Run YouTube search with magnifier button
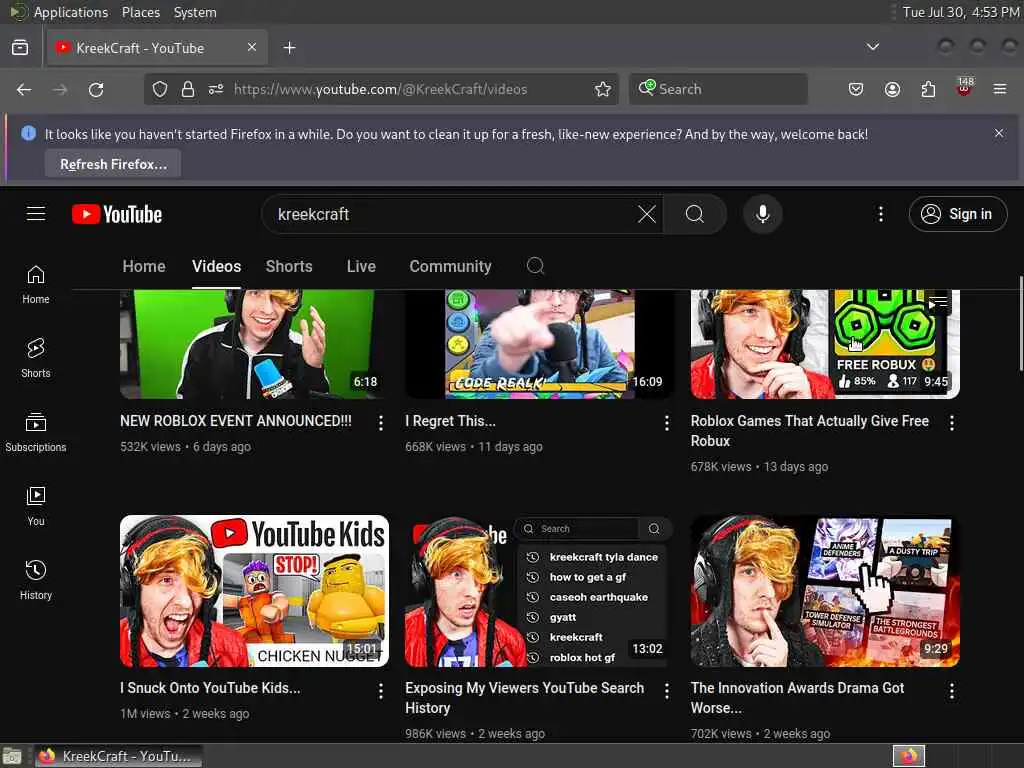The image size is (1024, 768). pyautogui.click(x=695, y=214)
